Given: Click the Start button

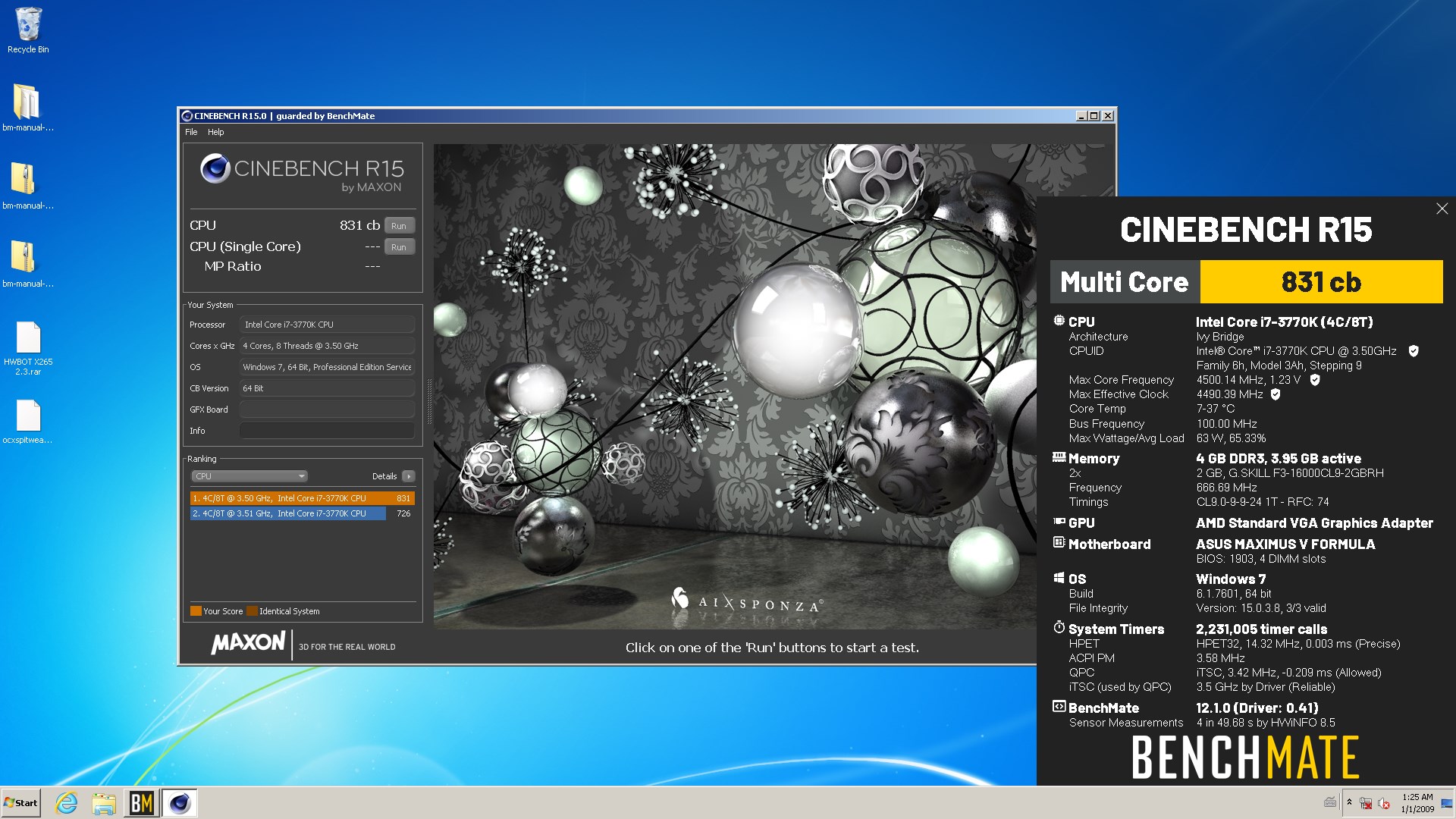Looking at the screenshot, I should [20, 803].
